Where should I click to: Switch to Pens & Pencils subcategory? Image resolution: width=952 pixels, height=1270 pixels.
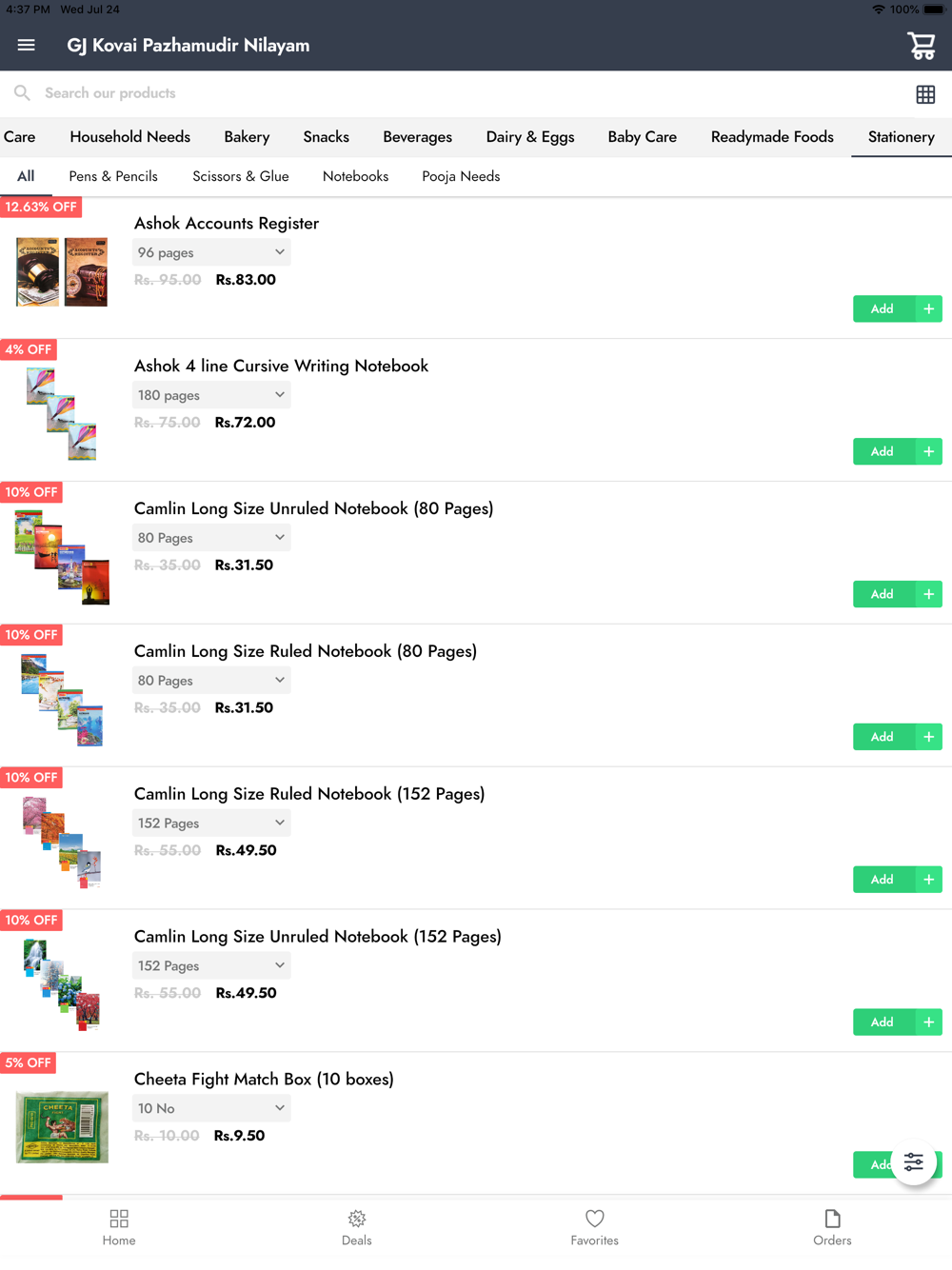[113, 176]
